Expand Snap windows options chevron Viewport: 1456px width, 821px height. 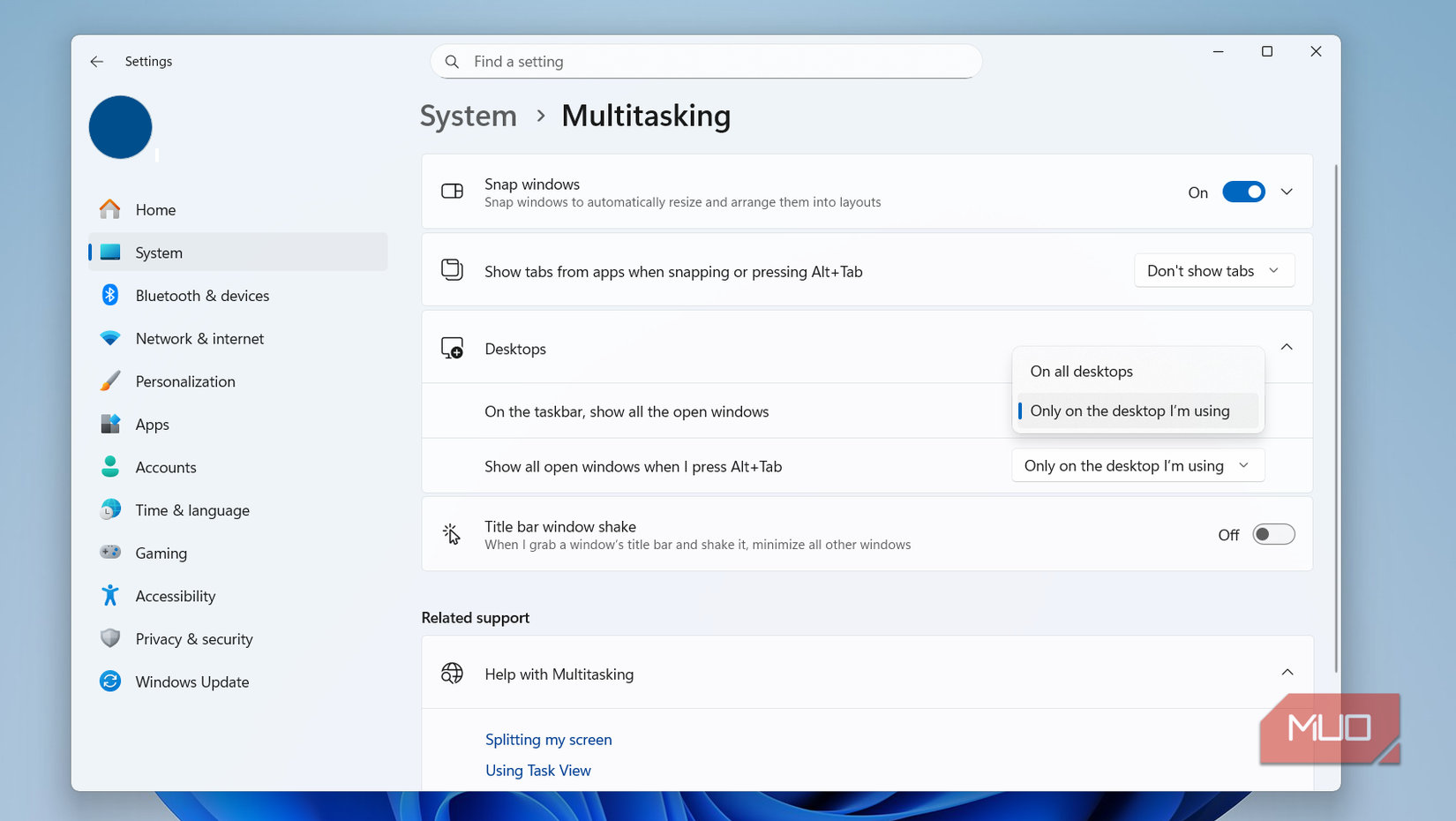pyautogui.click(x=1287, y=192)
